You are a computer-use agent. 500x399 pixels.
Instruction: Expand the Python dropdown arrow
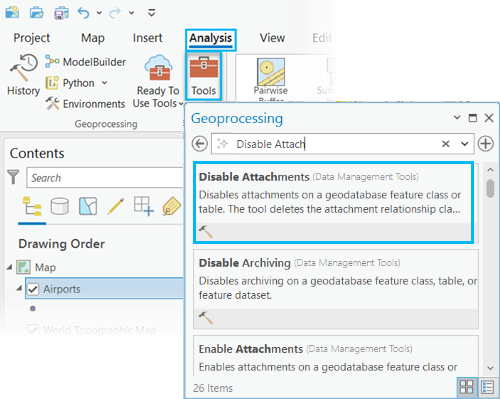point(104,83)
